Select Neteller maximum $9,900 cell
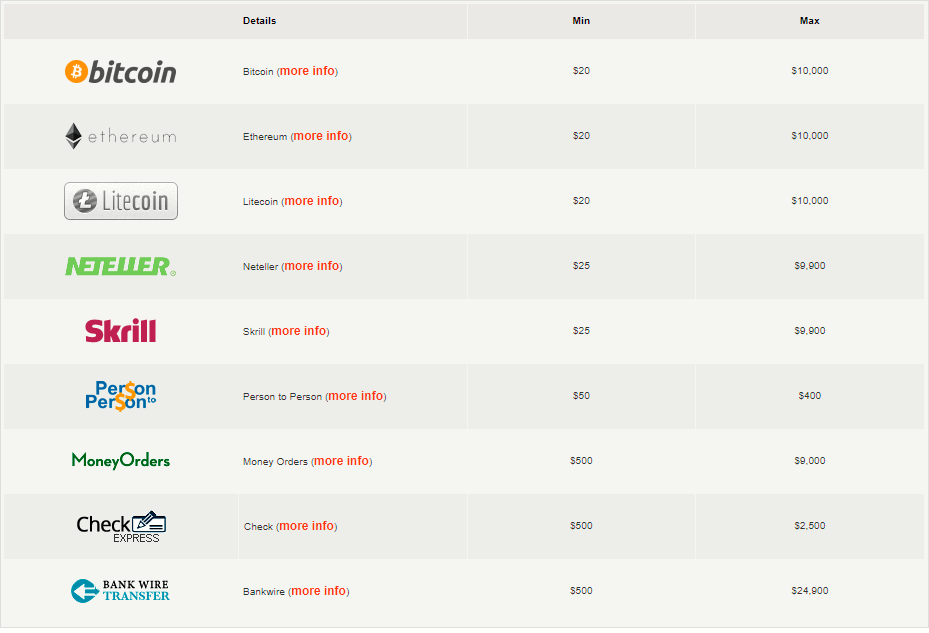929x633 pixels. click(809, 266)
